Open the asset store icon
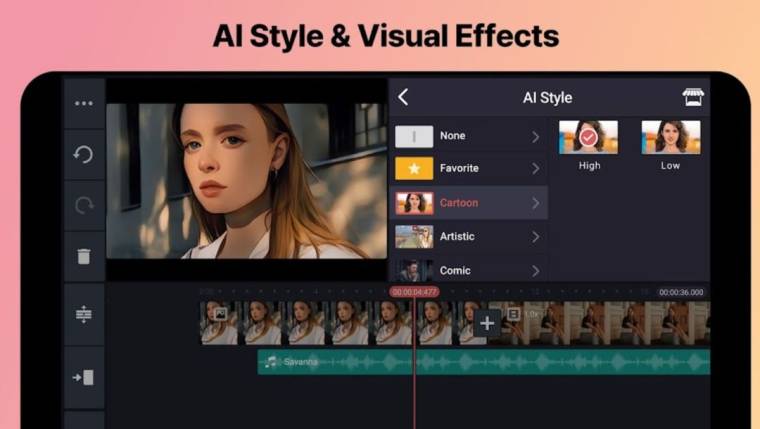 tap(693, 97)
